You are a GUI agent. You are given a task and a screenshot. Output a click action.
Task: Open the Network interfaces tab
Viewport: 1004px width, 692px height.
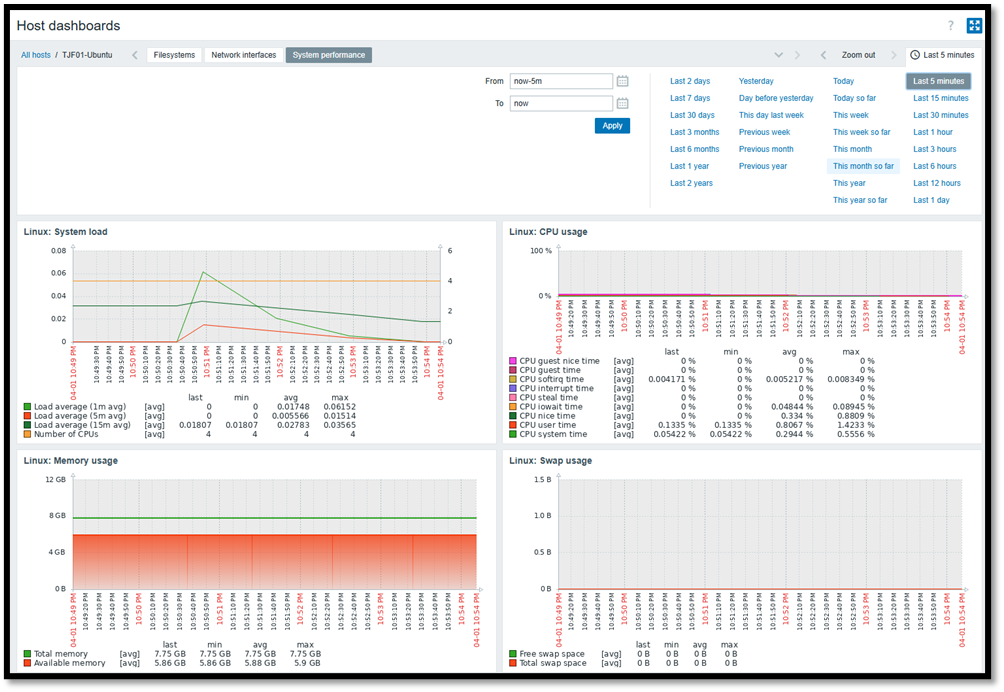click(243, 55)
